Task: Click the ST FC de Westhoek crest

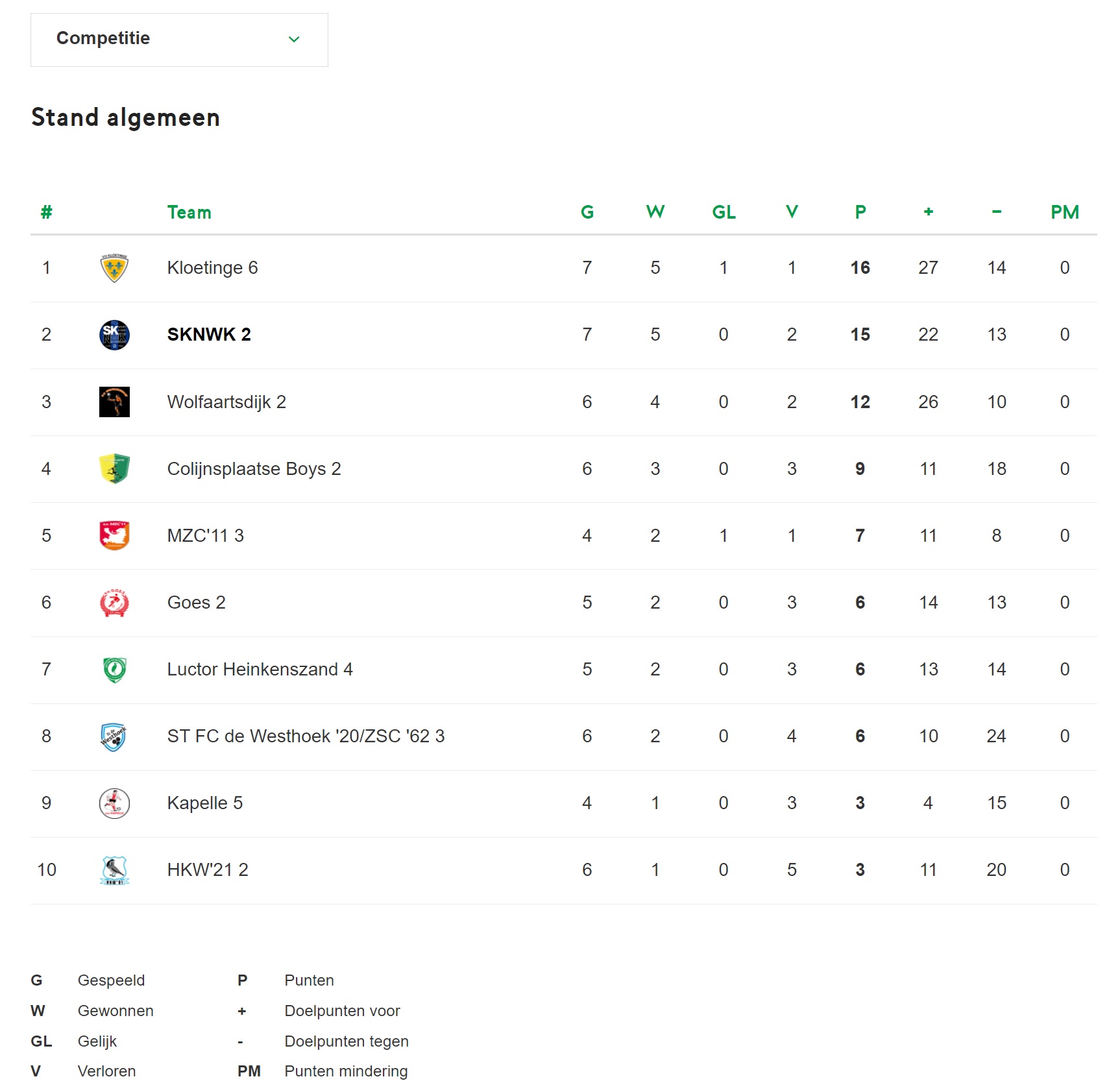Action: pyautogui.click(x=114, y=736)
